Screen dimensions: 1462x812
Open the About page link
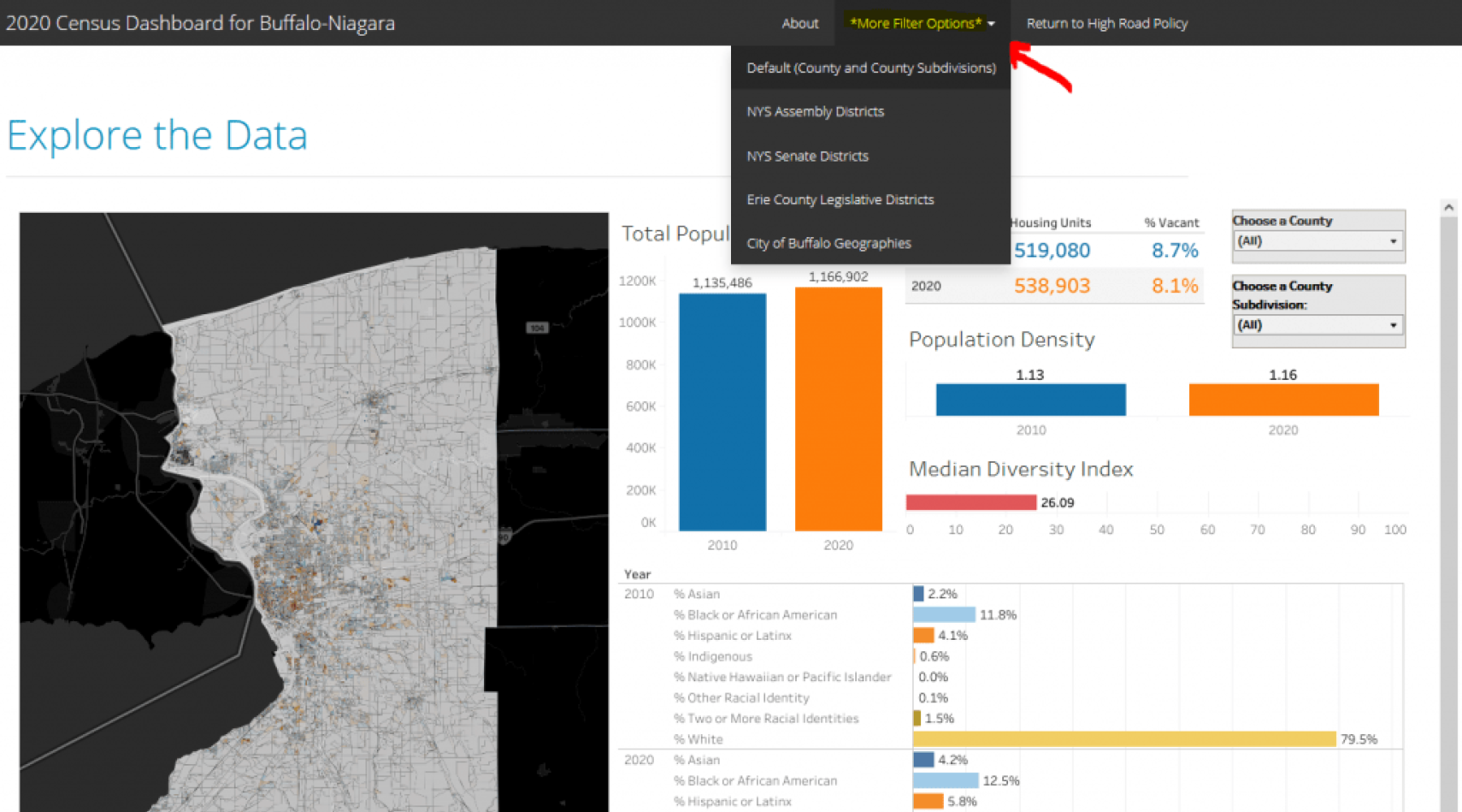tap(799, 24)
